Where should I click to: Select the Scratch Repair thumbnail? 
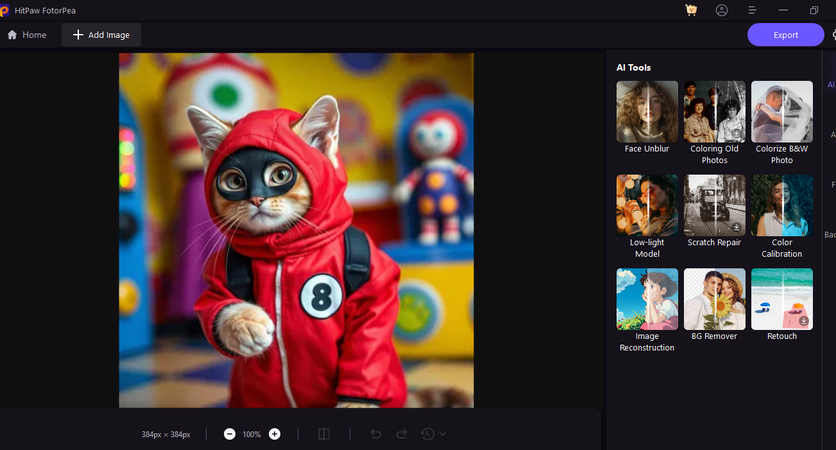point(714,205)
